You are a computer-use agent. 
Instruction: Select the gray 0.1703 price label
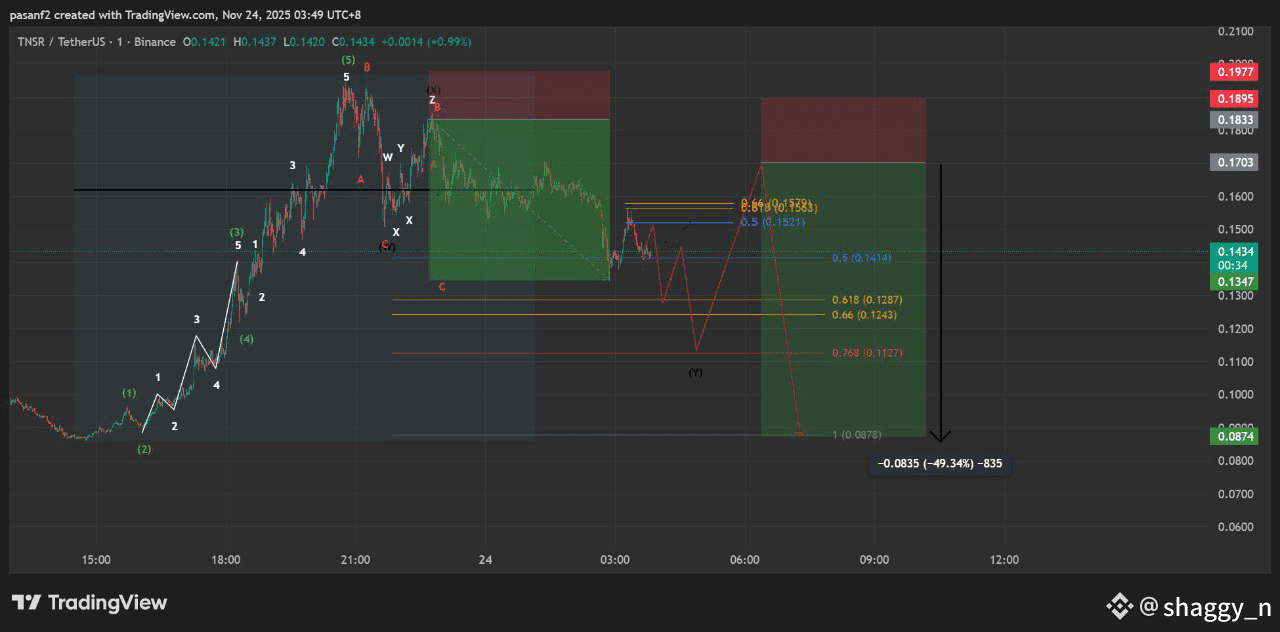[x=1235, y=162]
